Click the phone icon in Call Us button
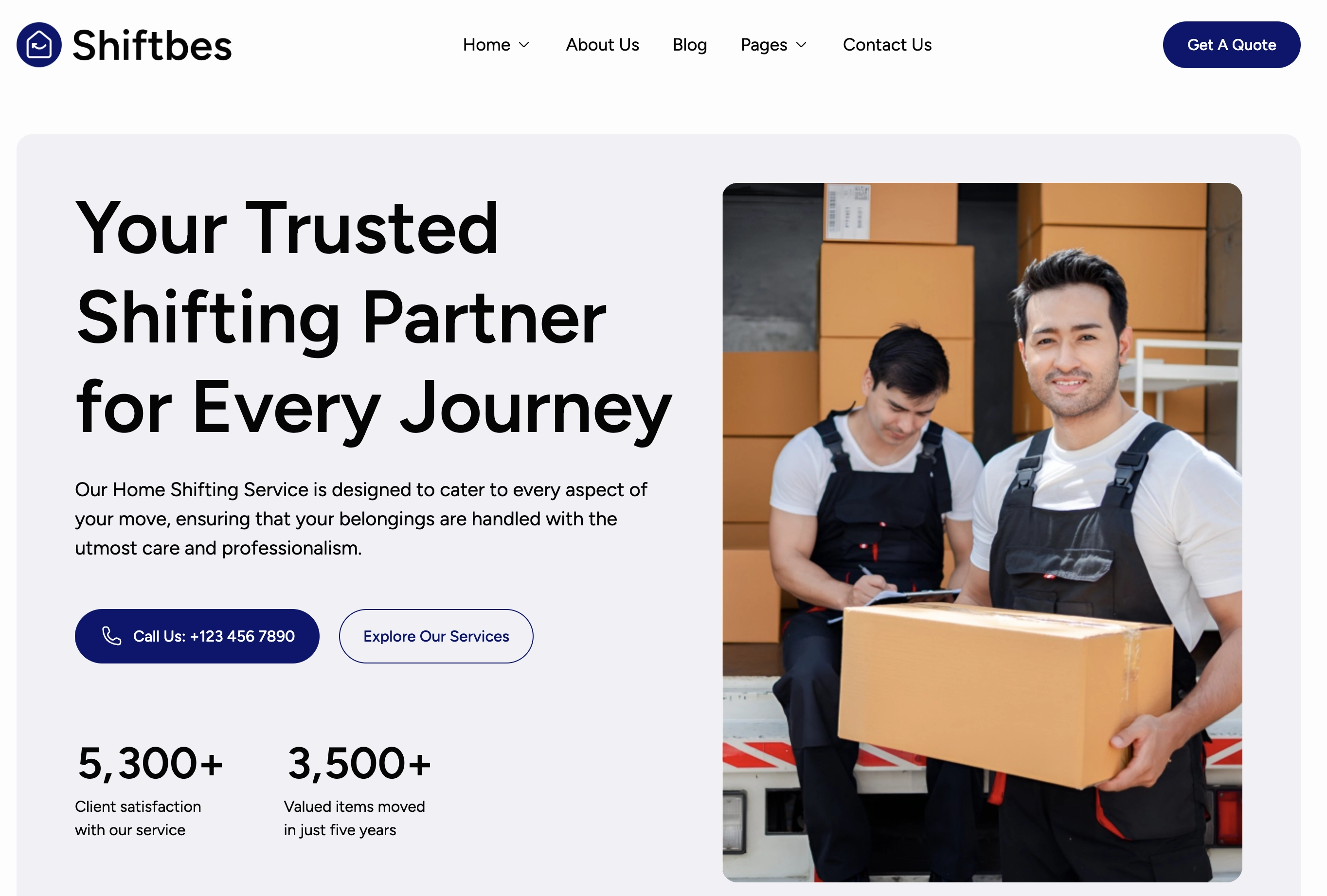The image size is (1327, 896). coord(111,636)
